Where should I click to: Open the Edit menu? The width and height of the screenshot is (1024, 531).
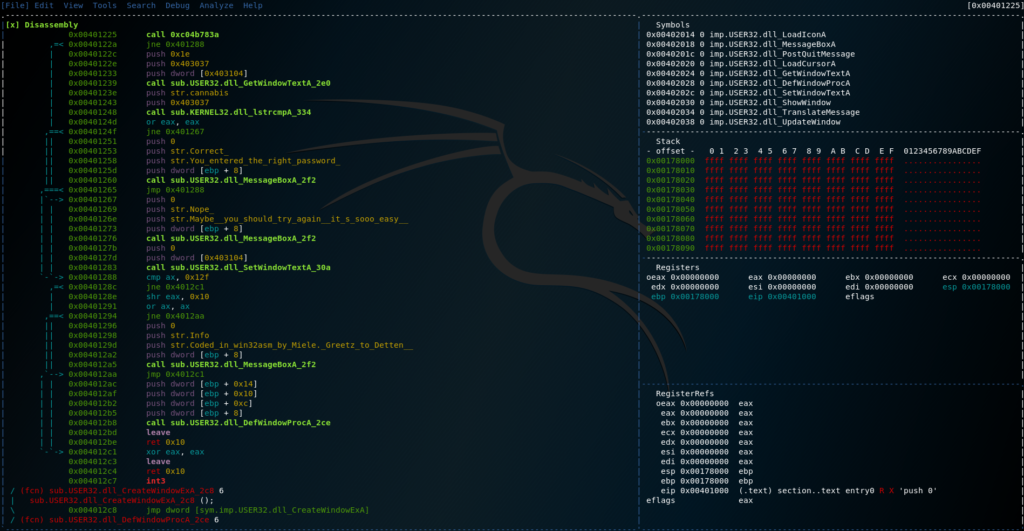coord(44,5)
